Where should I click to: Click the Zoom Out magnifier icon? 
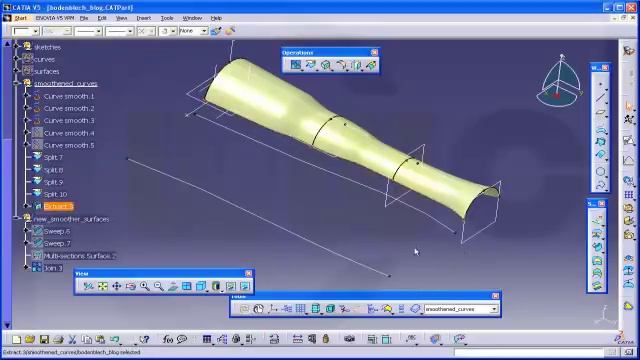click(x=158, y=286)
